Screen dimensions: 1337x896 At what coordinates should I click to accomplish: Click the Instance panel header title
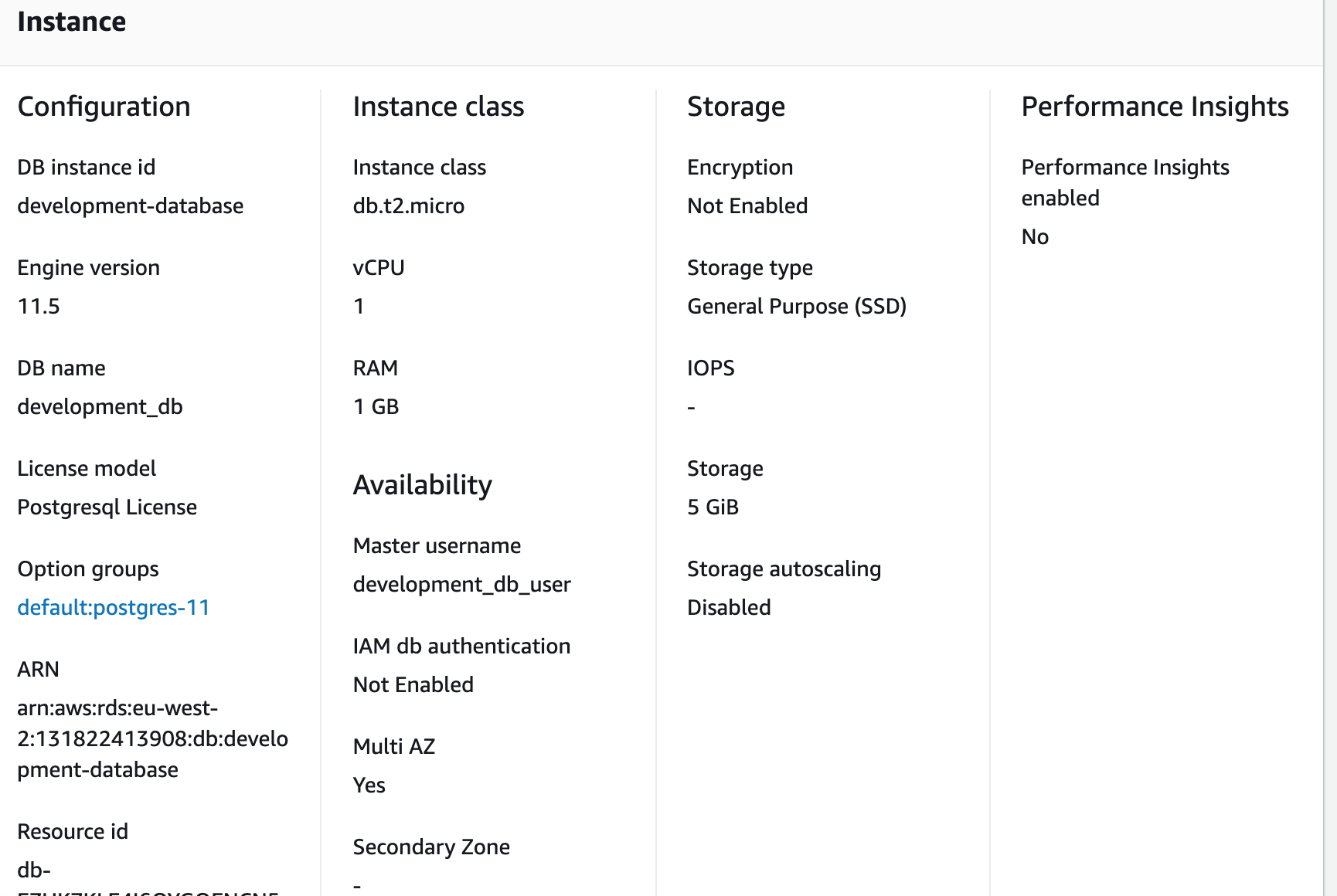[72, 22]
